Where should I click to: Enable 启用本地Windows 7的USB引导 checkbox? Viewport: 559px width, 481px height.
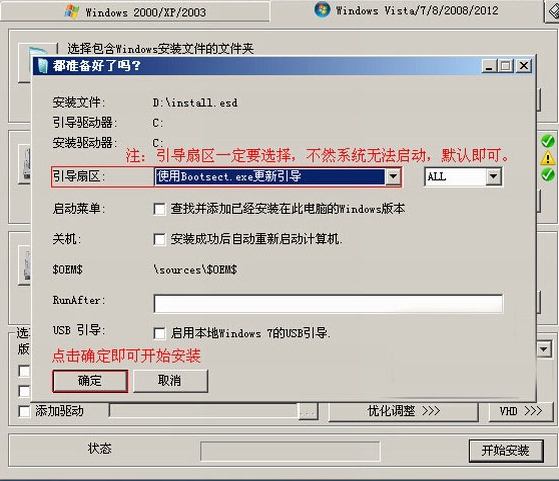tap(159, 333)
